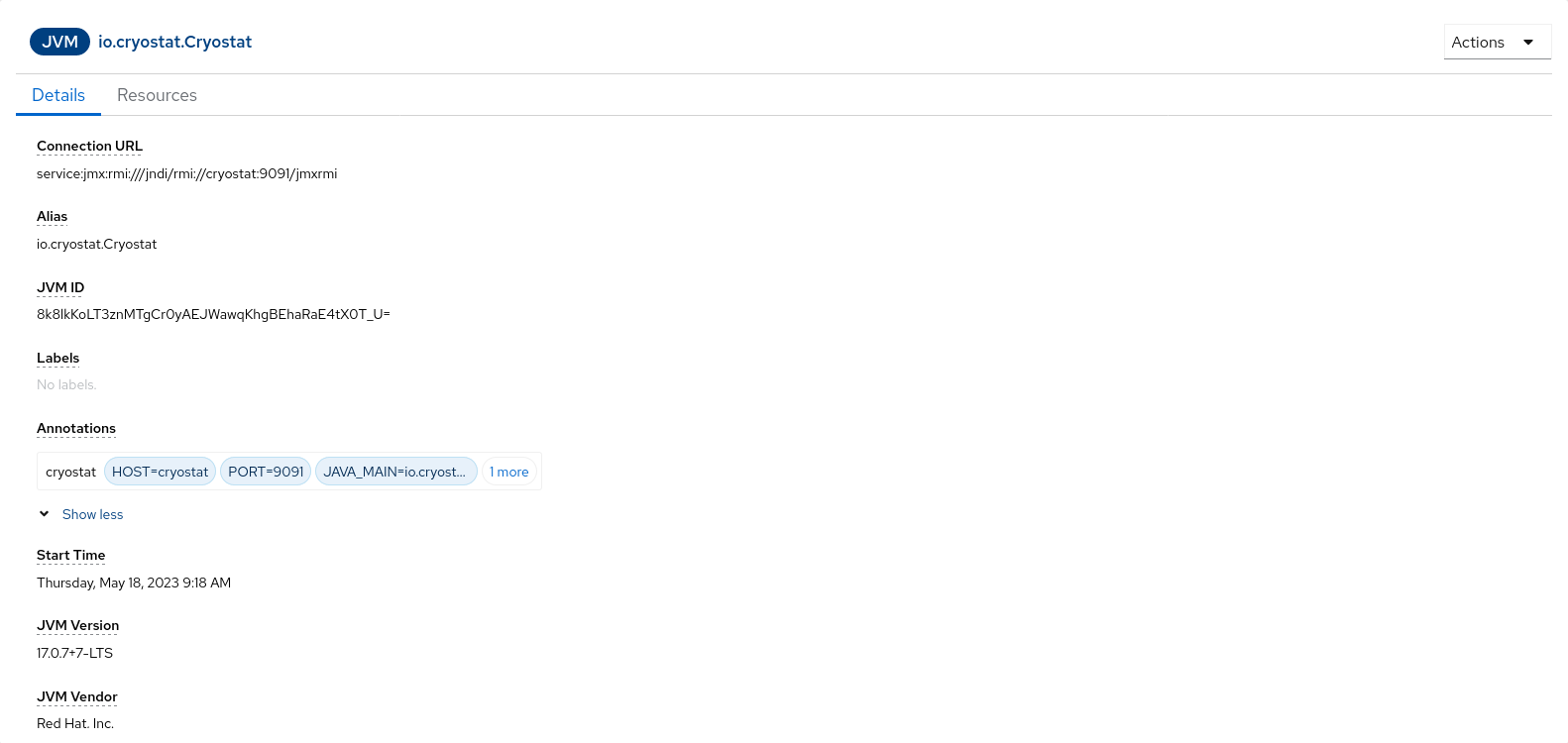The width and height of the screenshot is (1568, 743).
Task: Click the JVM badge icon
Action: 59,42
